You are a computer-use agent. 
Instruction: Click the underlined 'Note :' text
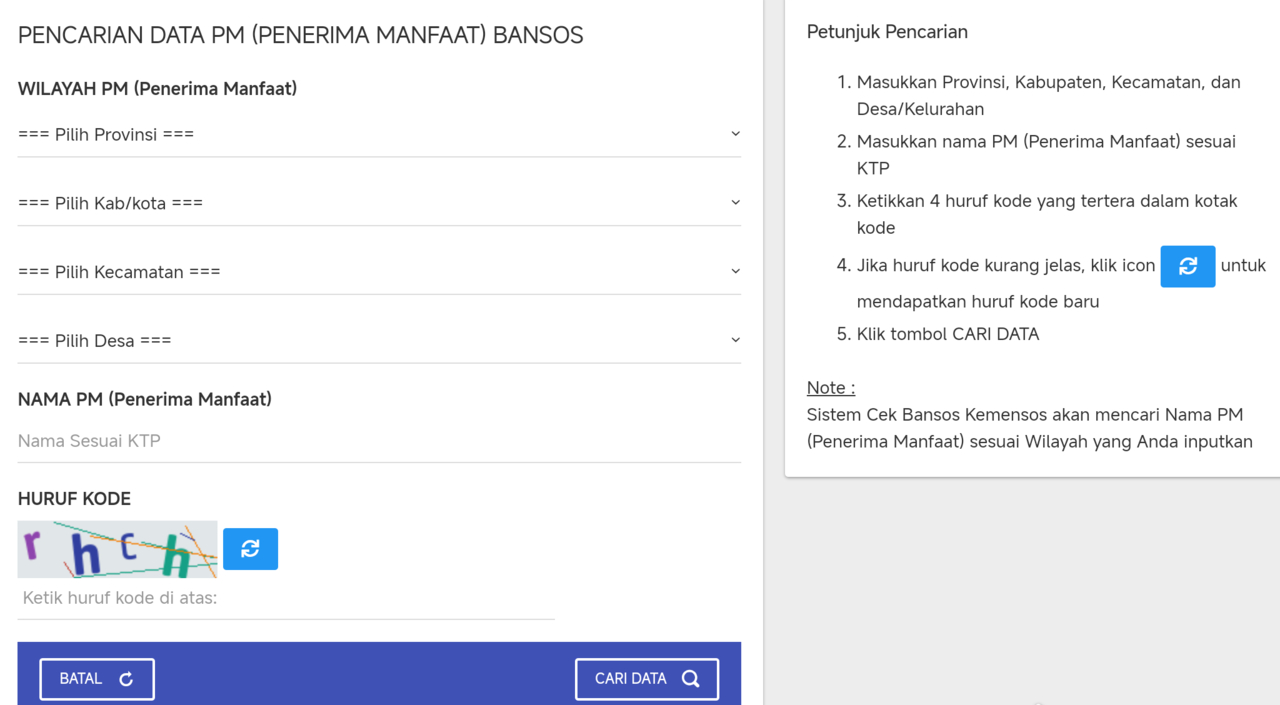coord(830,388)
